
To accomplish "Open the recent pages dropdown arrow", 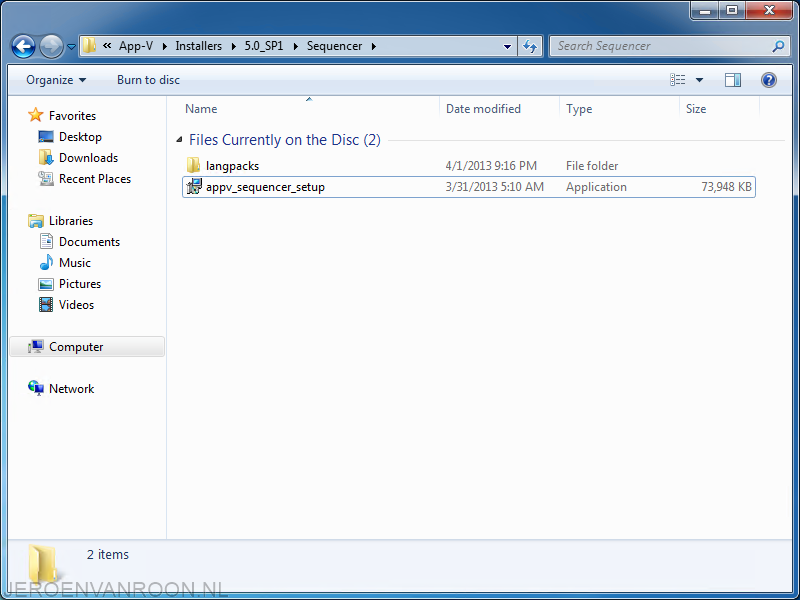I will (71, 47).
